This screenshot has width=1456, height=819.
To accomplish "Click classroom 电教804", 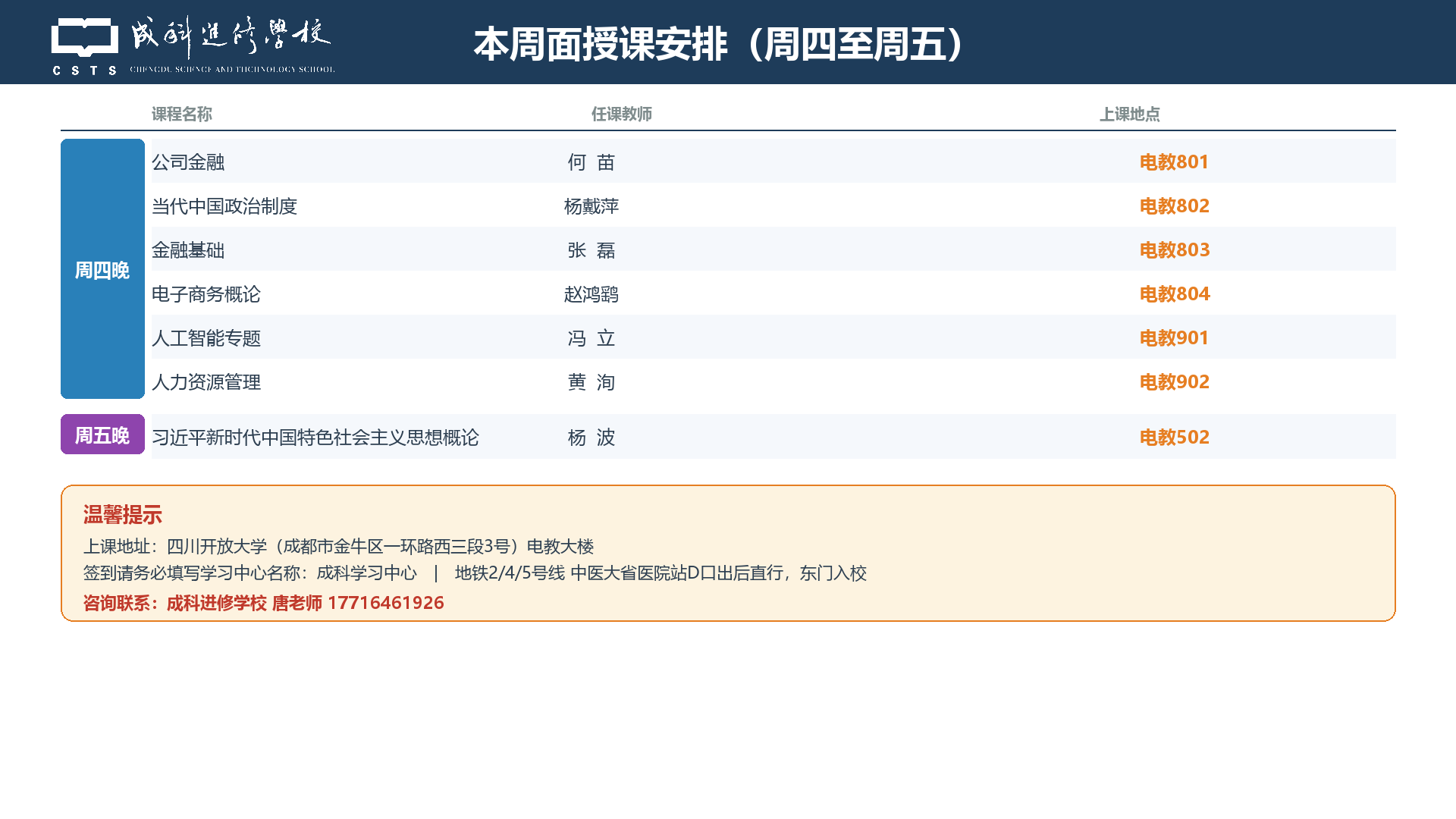I will click(x=1175, y=294).
